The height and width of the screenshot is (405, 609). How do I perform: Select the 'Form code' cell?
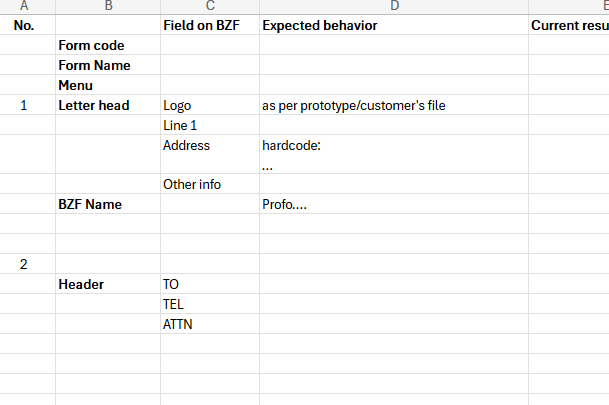click(108, 45)
